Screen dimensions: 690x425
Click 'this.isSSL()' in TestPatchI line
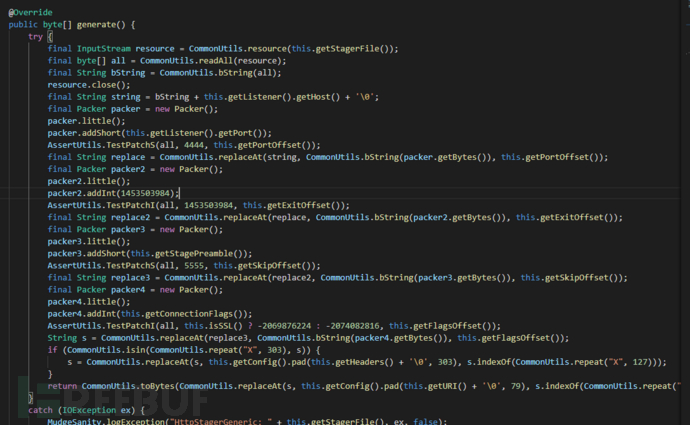tap(213, 326)
